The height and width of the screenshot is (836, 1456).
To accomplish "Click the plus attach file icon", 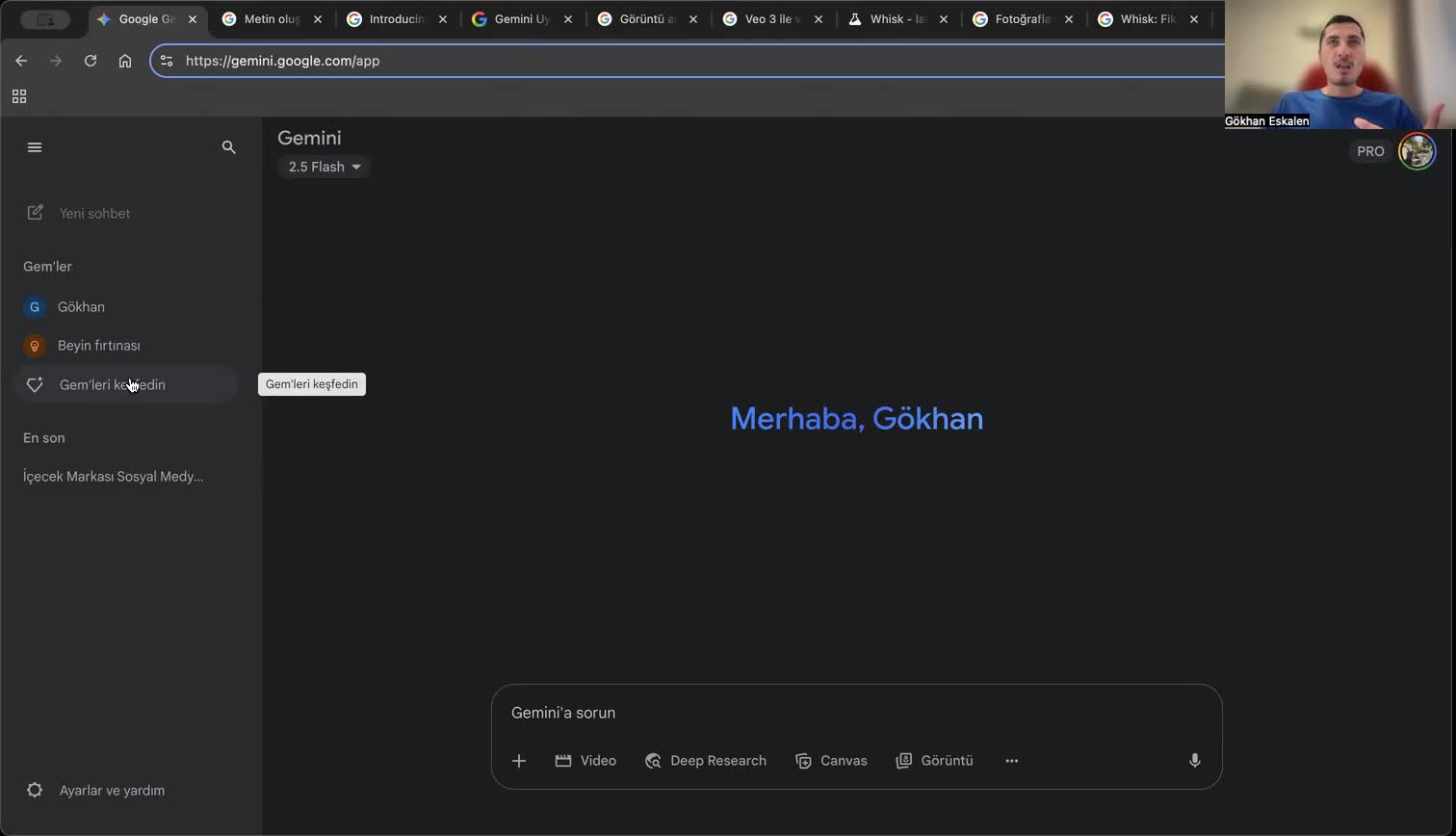I will click(518, 761).
